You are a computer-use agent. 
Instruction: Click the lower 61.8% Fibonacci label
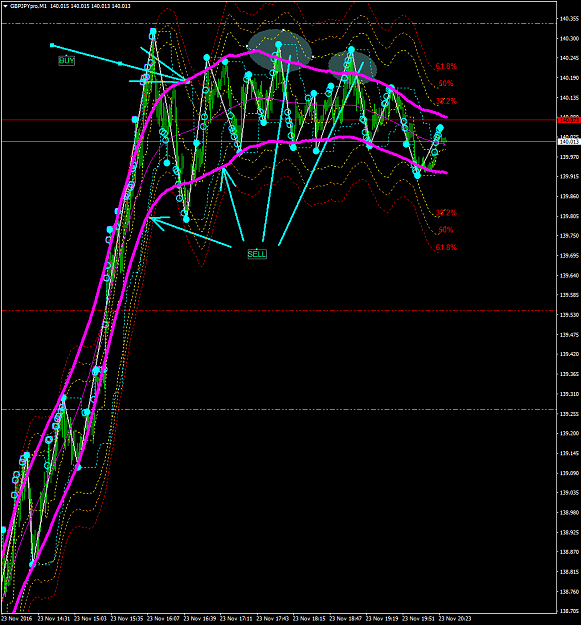pyautogui.click(x=446, y=247)
